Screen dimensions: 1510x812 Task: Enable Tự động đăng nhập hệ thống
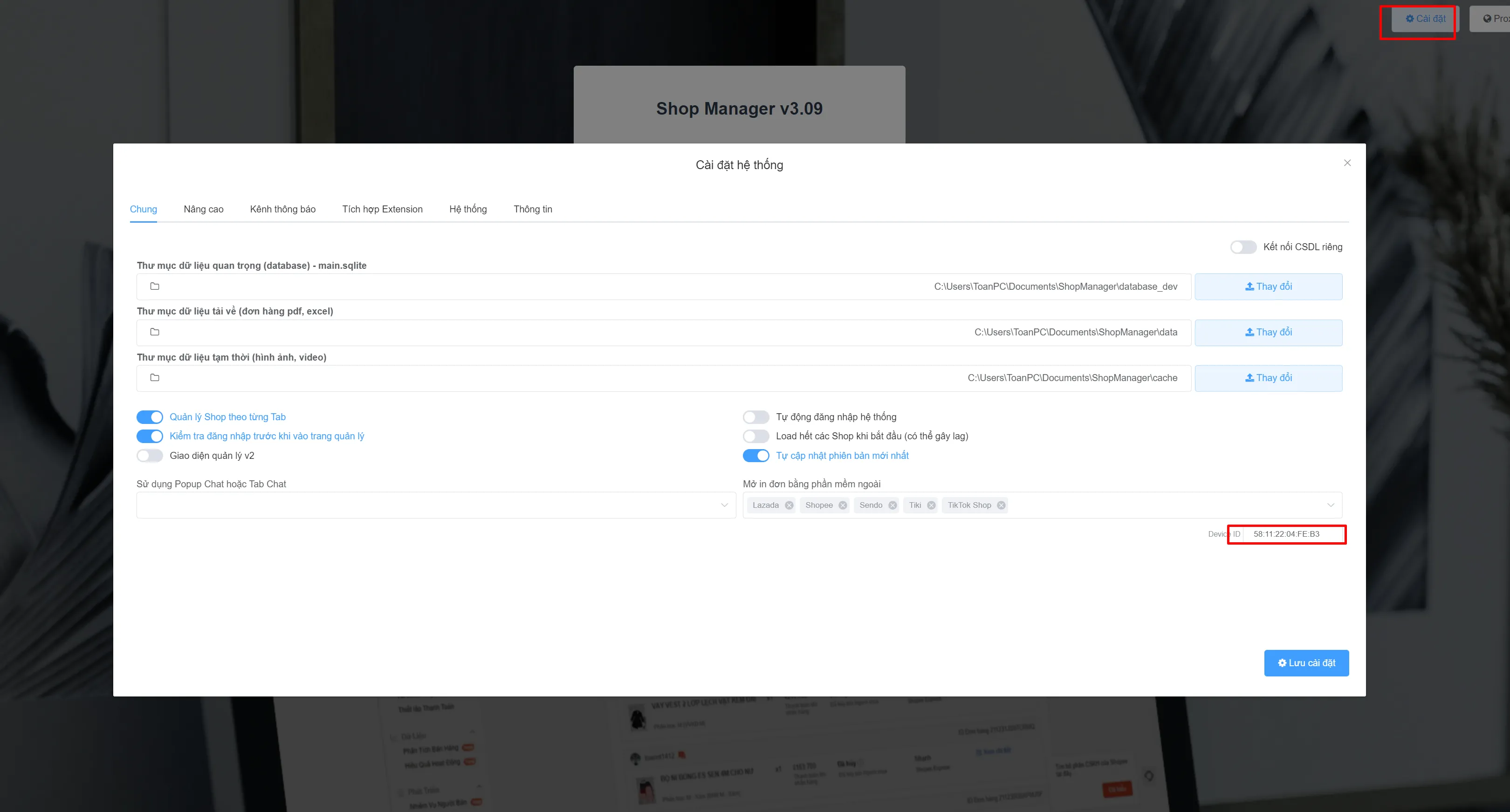[755, 416]
